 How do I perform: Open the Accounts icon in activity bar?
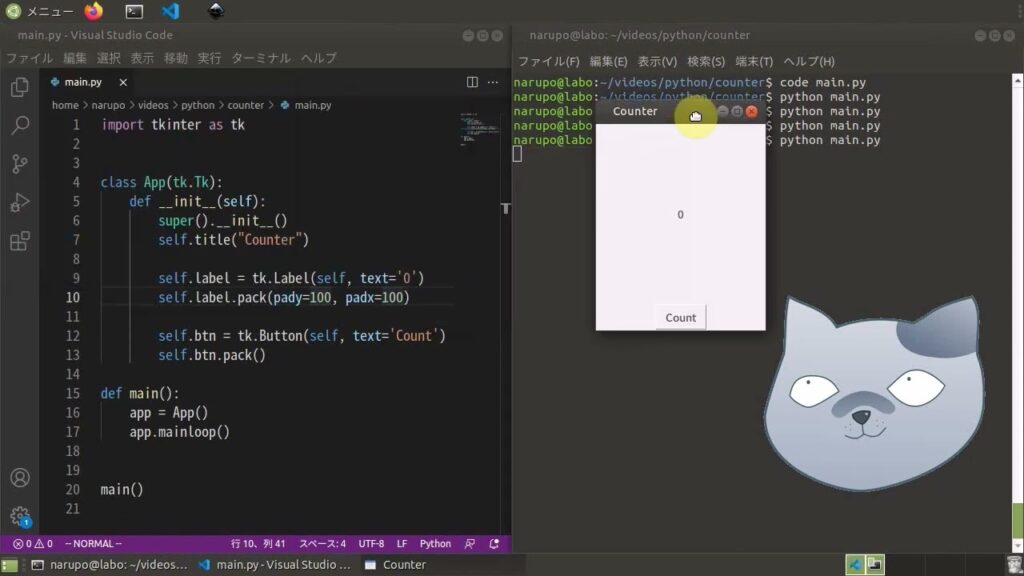point(20,477)
